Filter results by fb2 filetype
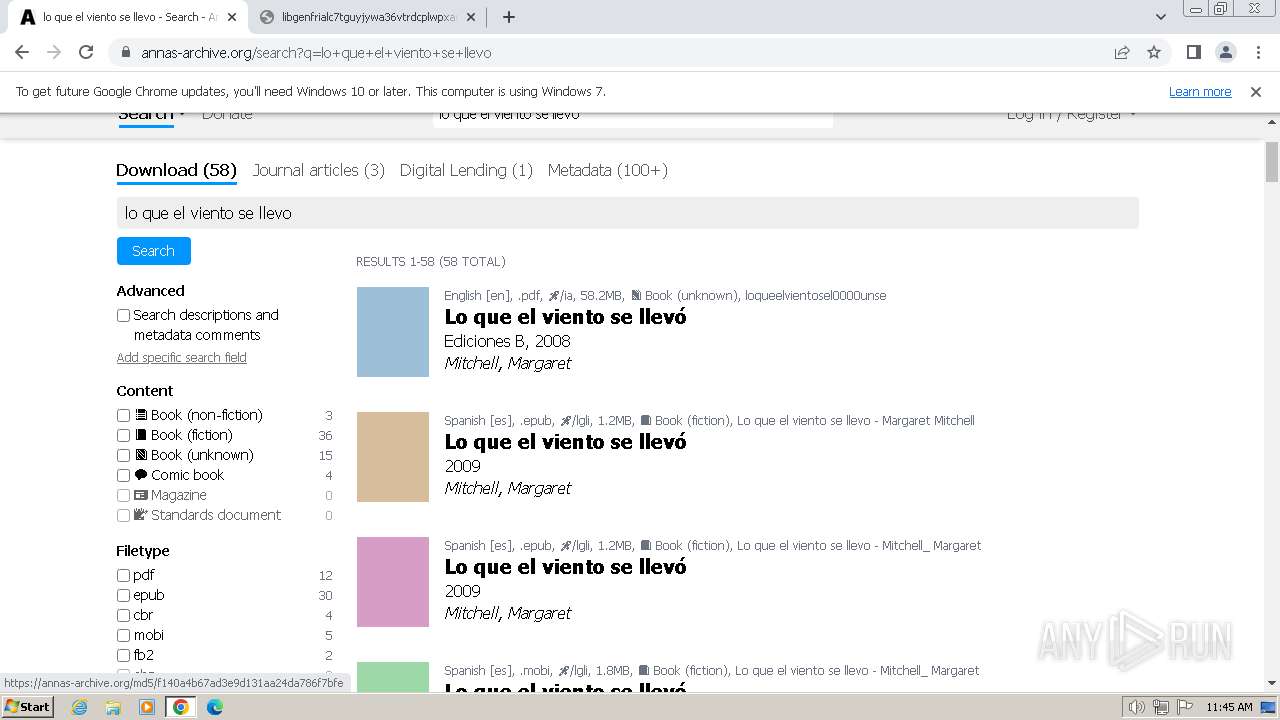The image size is (1280, 720). [123, 655]
